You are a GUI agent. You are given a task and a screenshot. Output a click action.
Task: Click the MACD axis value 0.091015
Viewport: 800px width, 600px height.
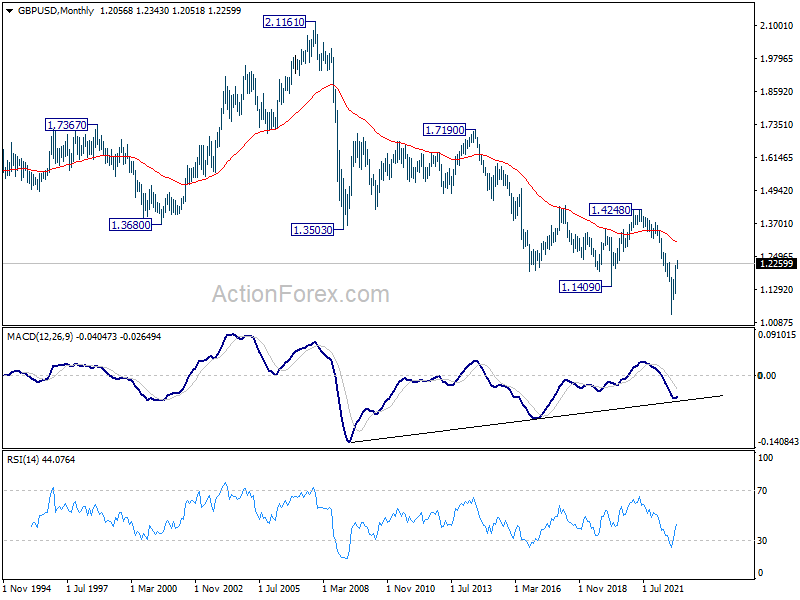point(777,335)
